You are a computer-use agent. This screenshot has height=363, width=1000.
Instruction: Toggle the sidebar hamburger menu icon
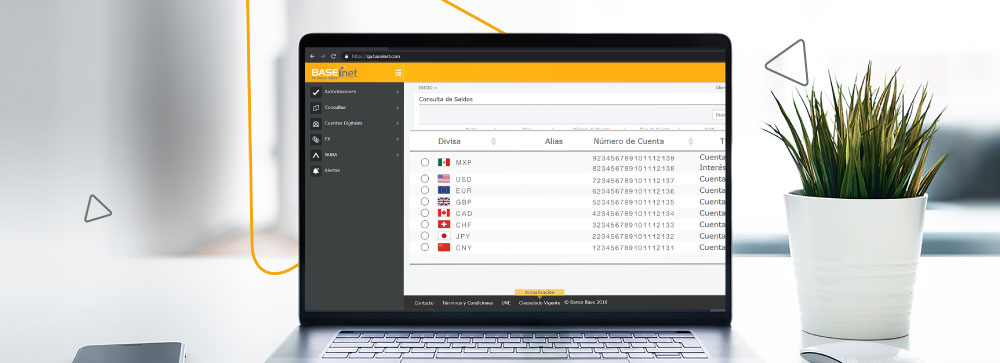click(398, 73)
